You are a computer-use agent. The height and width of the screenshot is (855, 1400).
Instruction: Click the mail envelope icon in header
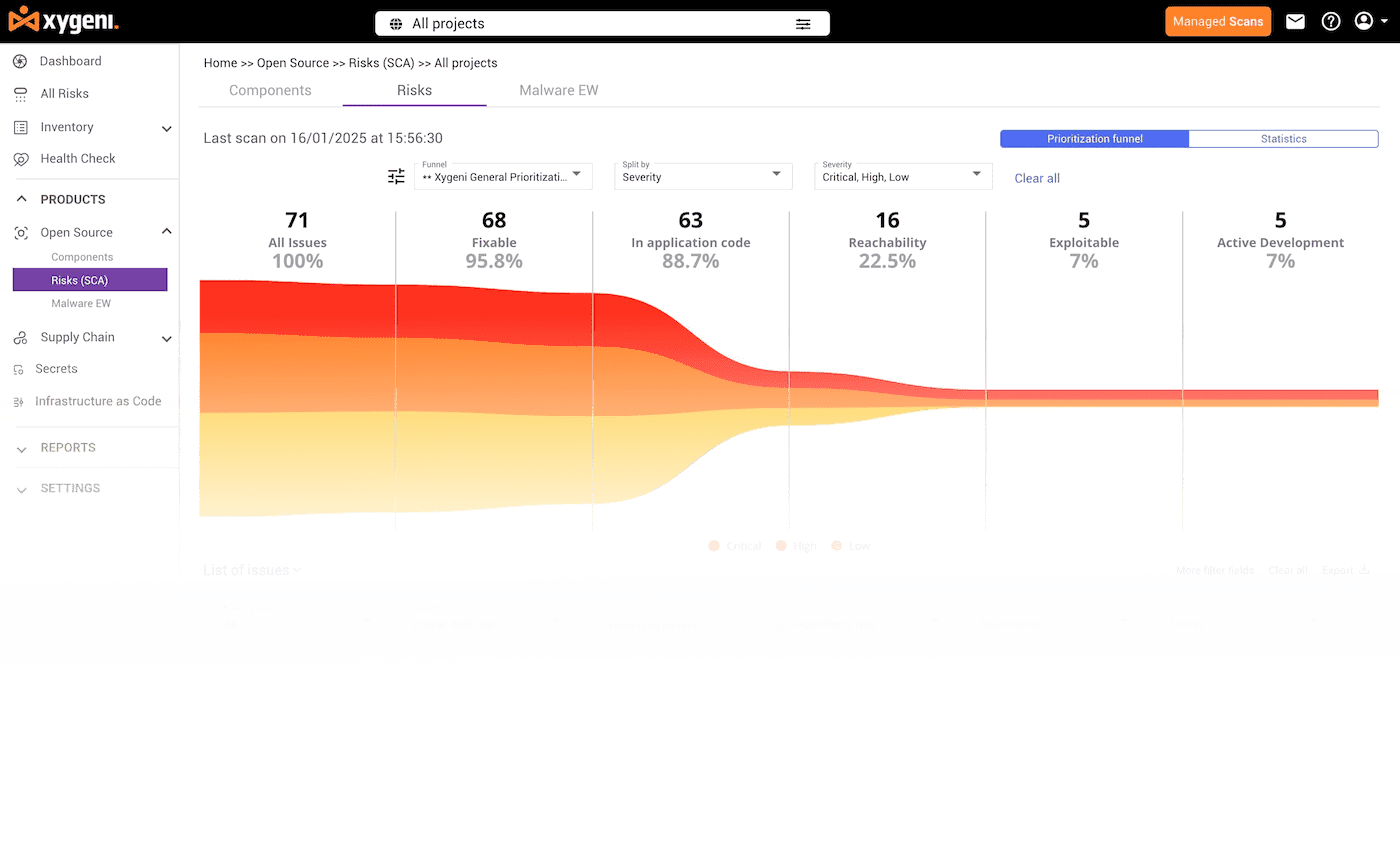(1295, 22)
